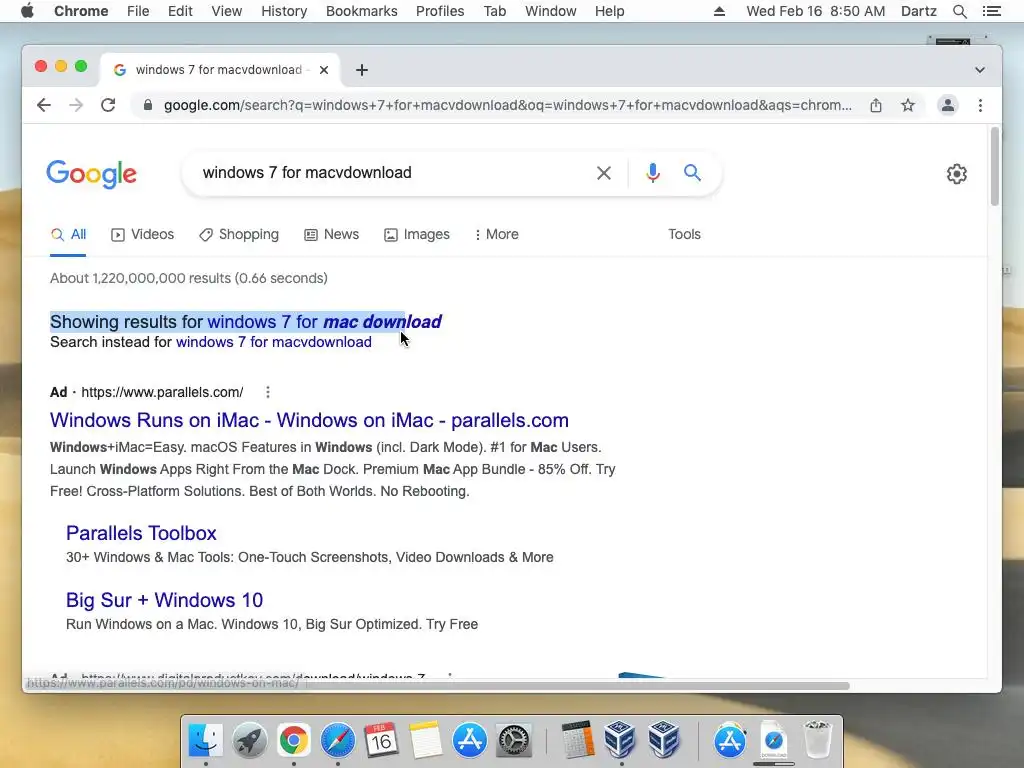Open Chrome three-dot menu

point(980,105)
